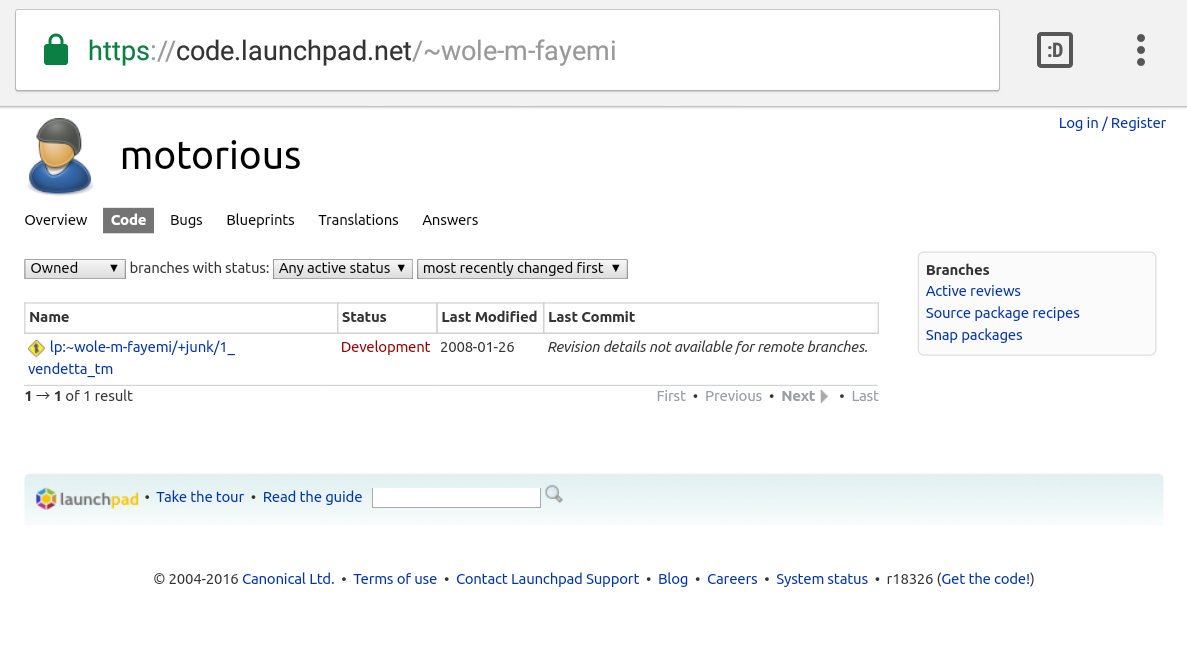Click the Status column header
The image size is (1187, 666).
(387, 318)
